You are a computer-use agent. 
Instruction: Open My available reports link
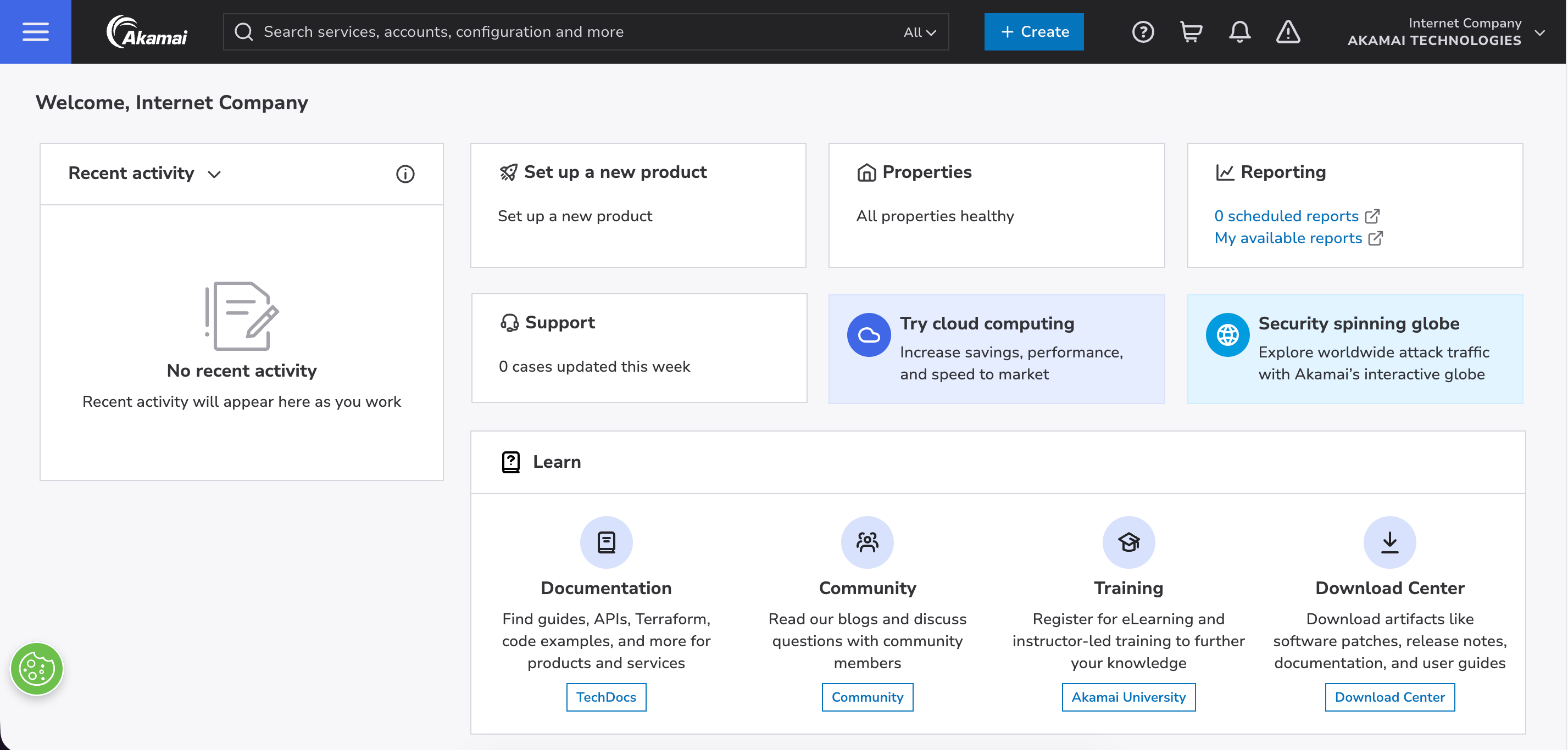(x=1288, y=238)
